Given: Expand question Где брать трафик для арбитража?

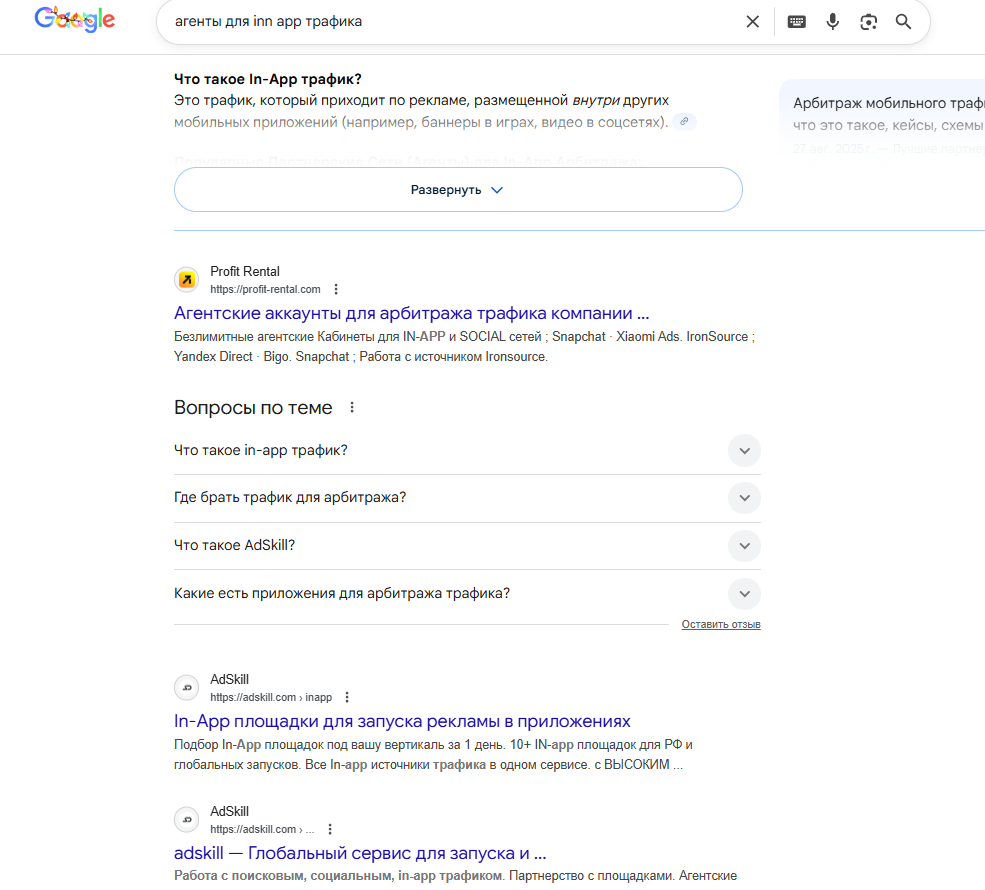Looking at the screenshot, I should 744,498.
